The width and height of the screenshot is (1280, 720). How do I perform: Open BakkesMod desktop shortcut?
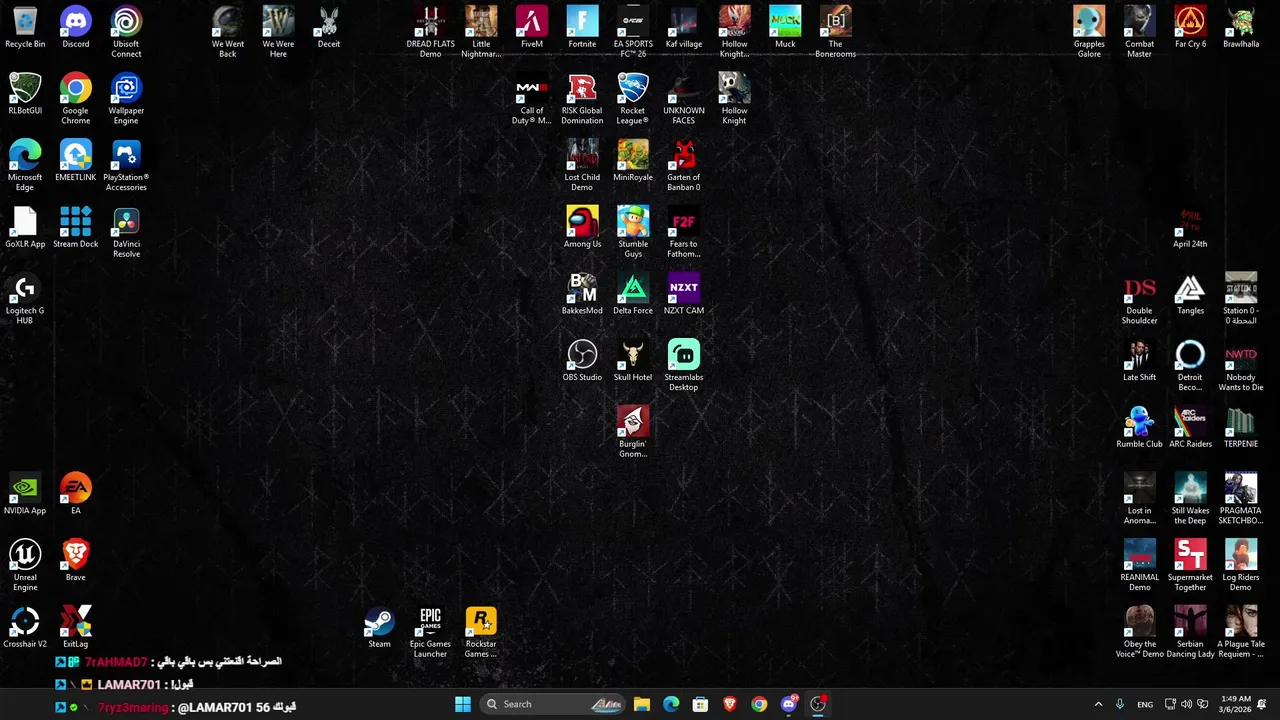(582, 294)
